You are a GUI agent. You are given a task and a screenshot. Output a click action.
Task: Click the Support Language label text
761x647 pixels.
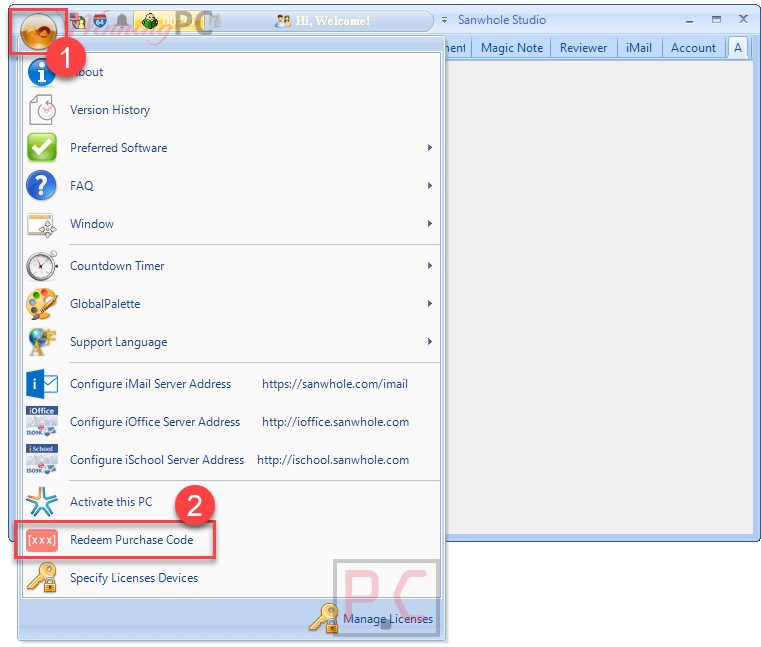[x=118, y=342]
